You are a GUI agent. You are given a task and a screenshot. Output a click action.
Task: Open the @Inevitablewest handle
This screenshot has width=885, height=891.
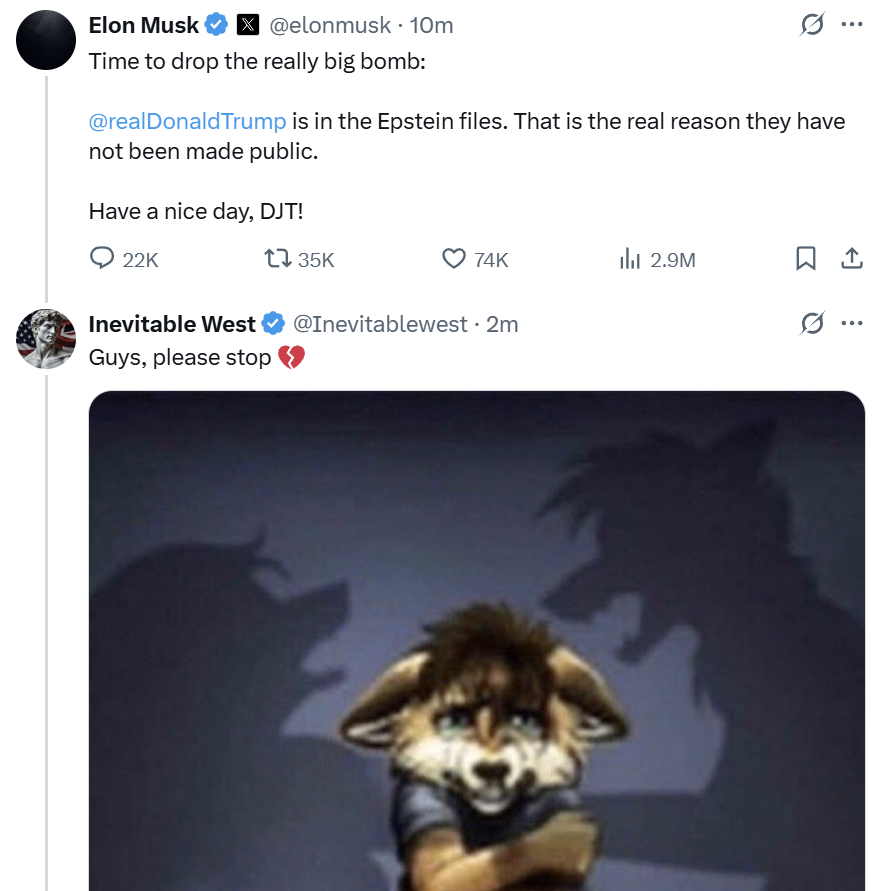(x=380, y=324)
